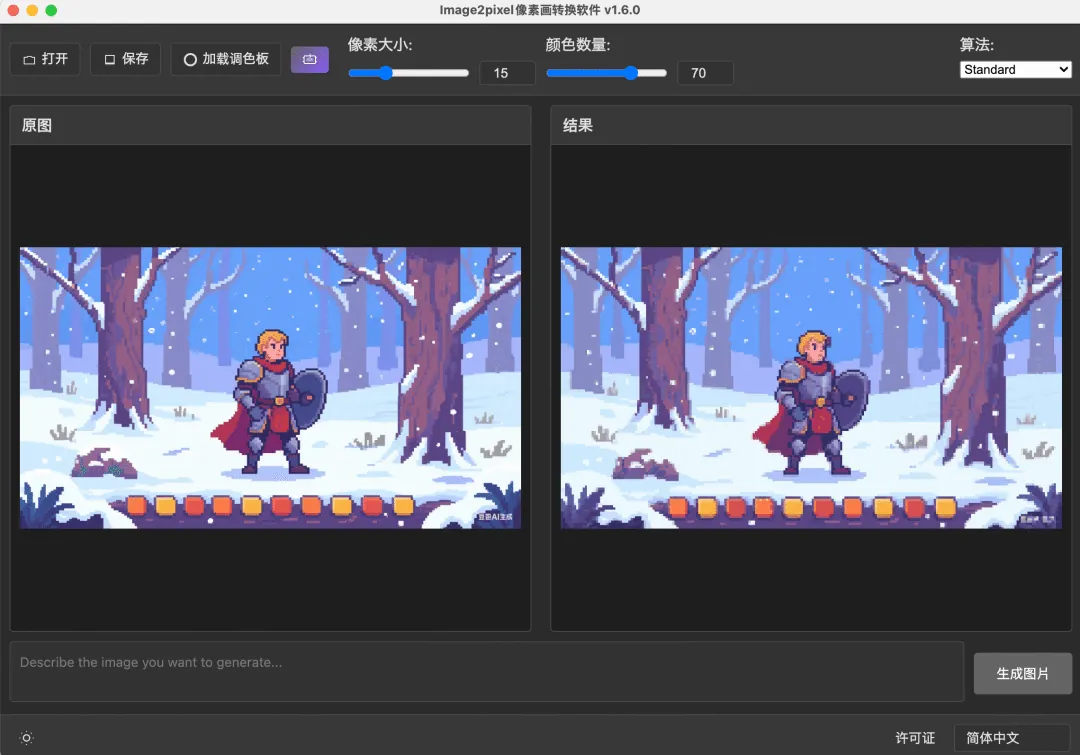Click the original image preview under 原图
The width and height of the screenshot is (1080, 755).
point(270,388)
